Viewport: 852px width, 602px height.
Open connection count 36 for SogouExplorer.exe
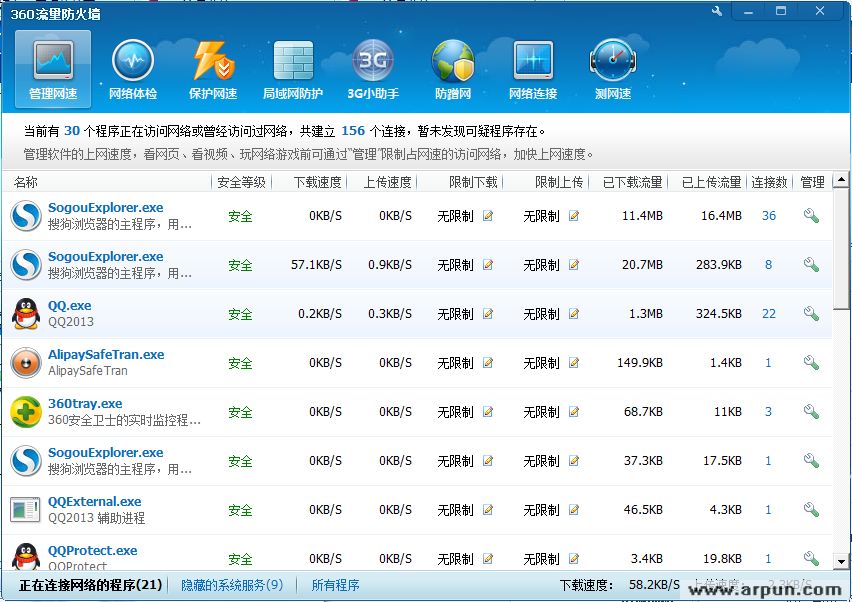(x=768, y=216)
